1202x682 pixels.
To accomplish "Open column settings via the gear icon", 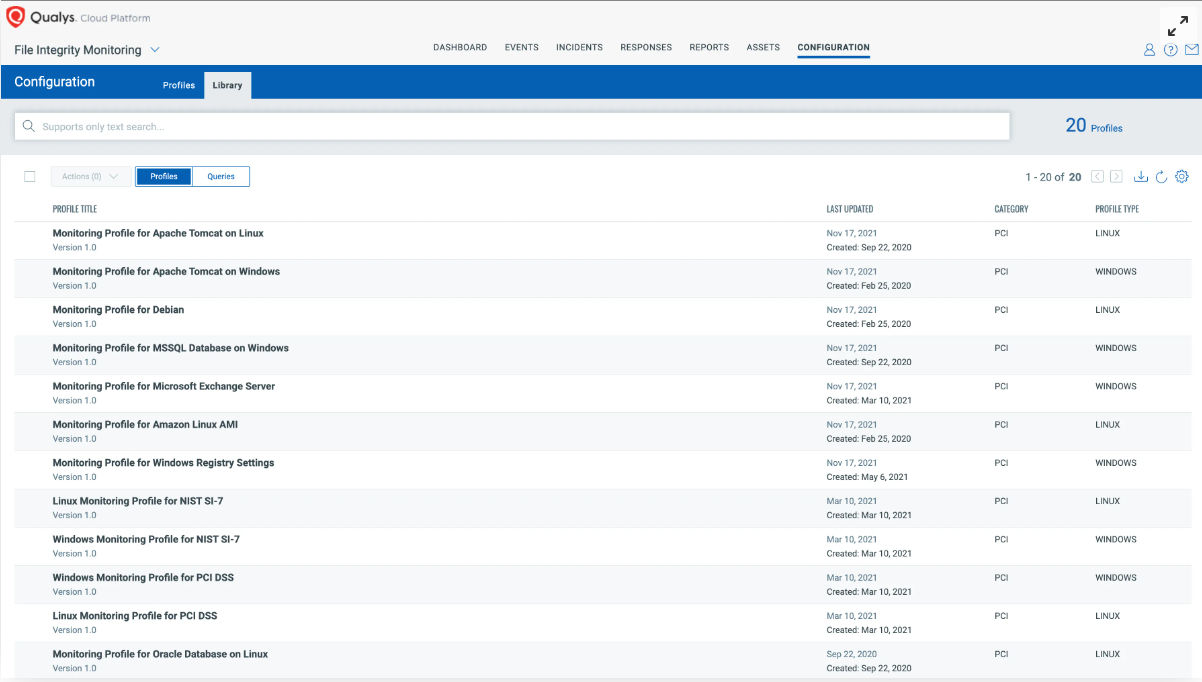I will point(1181,176).
